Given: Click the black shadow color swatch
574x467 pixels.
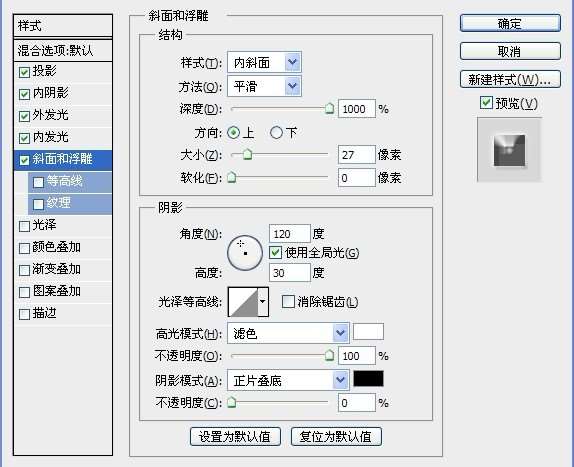Looking at the screenshot, I should 368,378.
